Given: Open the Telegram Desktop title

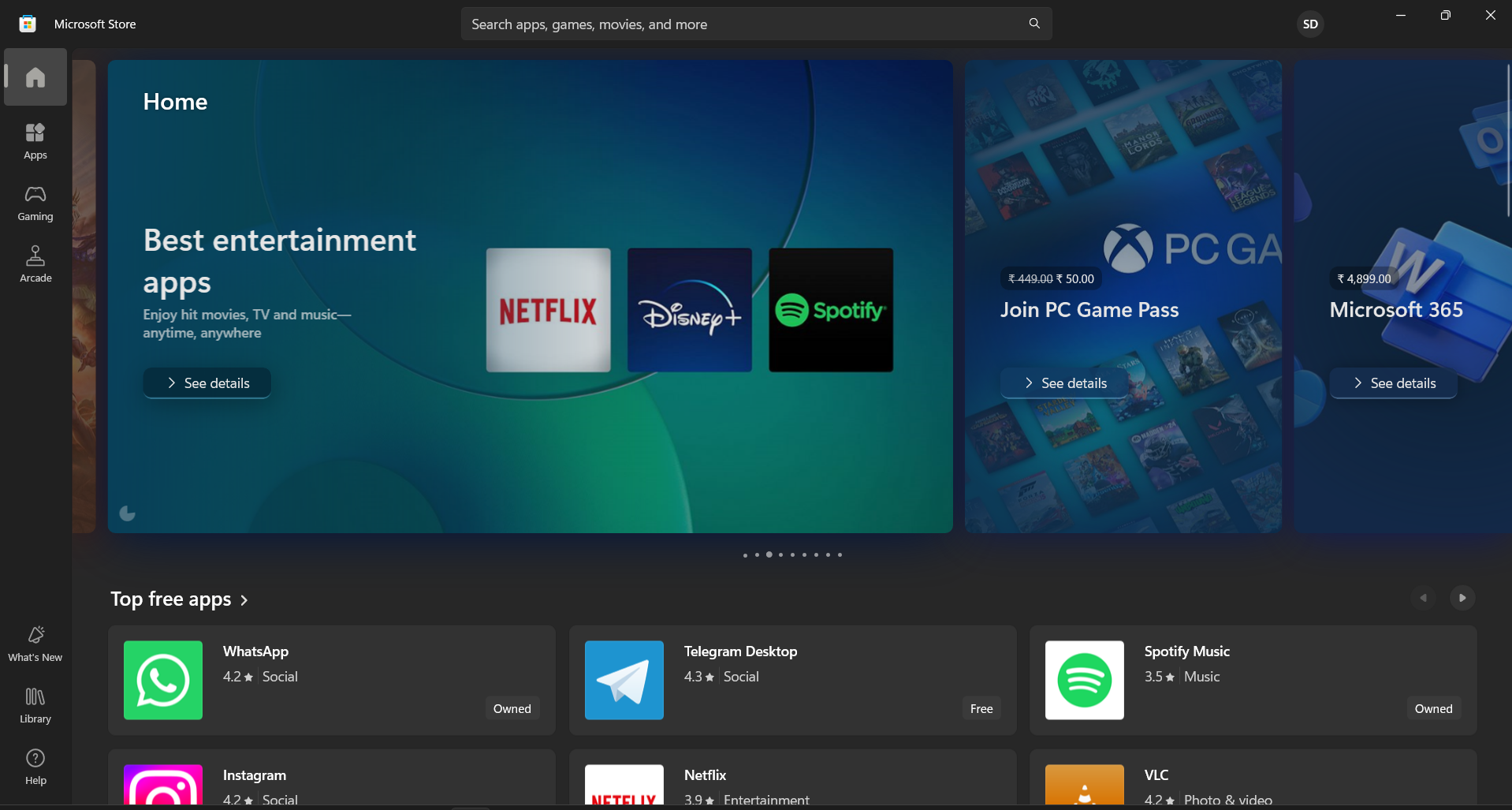Looking at the screenshot, I should (x=740, y=651).
